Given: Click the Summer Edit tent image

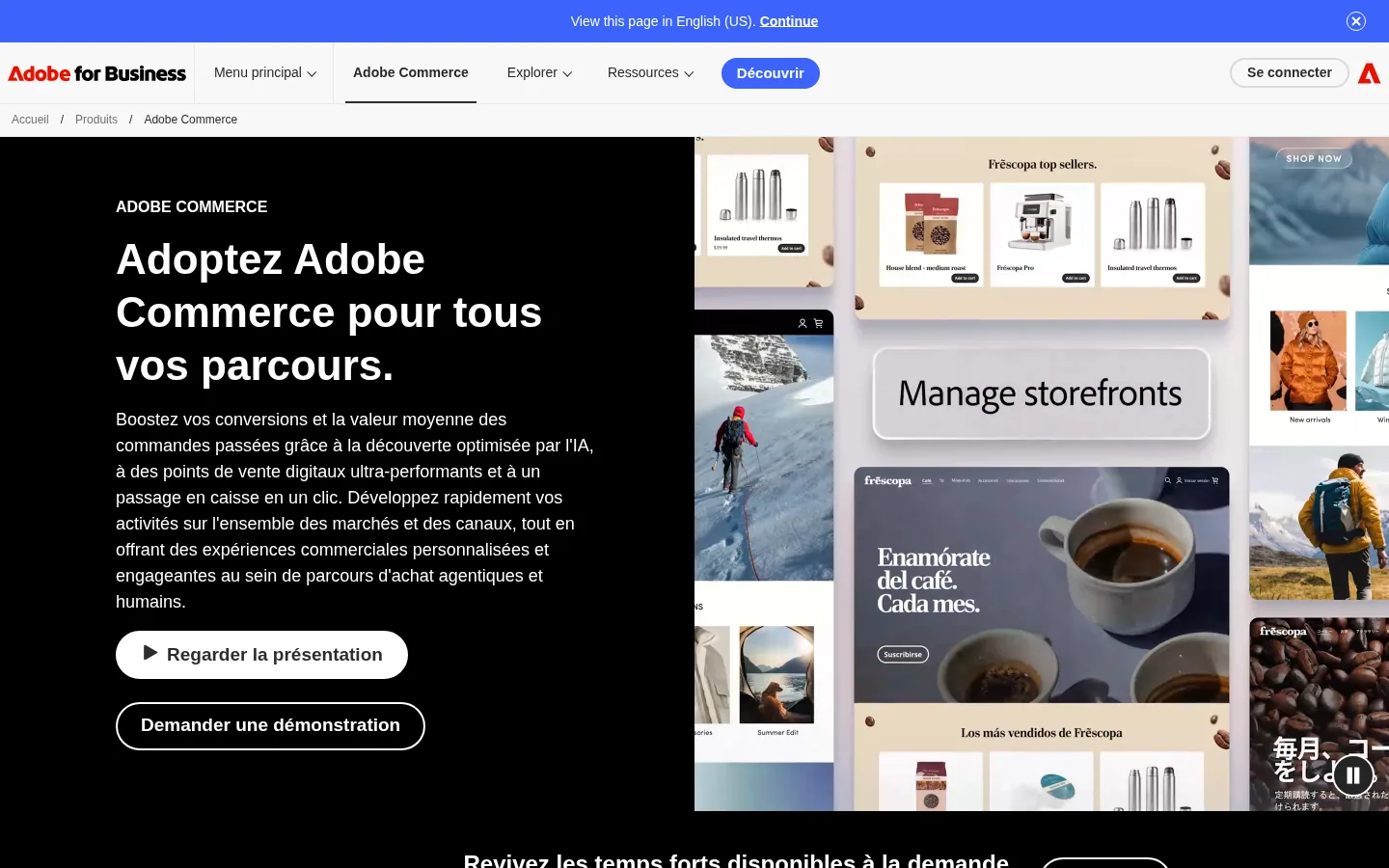Looking at the screenshot, I should [x=776, y=674].
